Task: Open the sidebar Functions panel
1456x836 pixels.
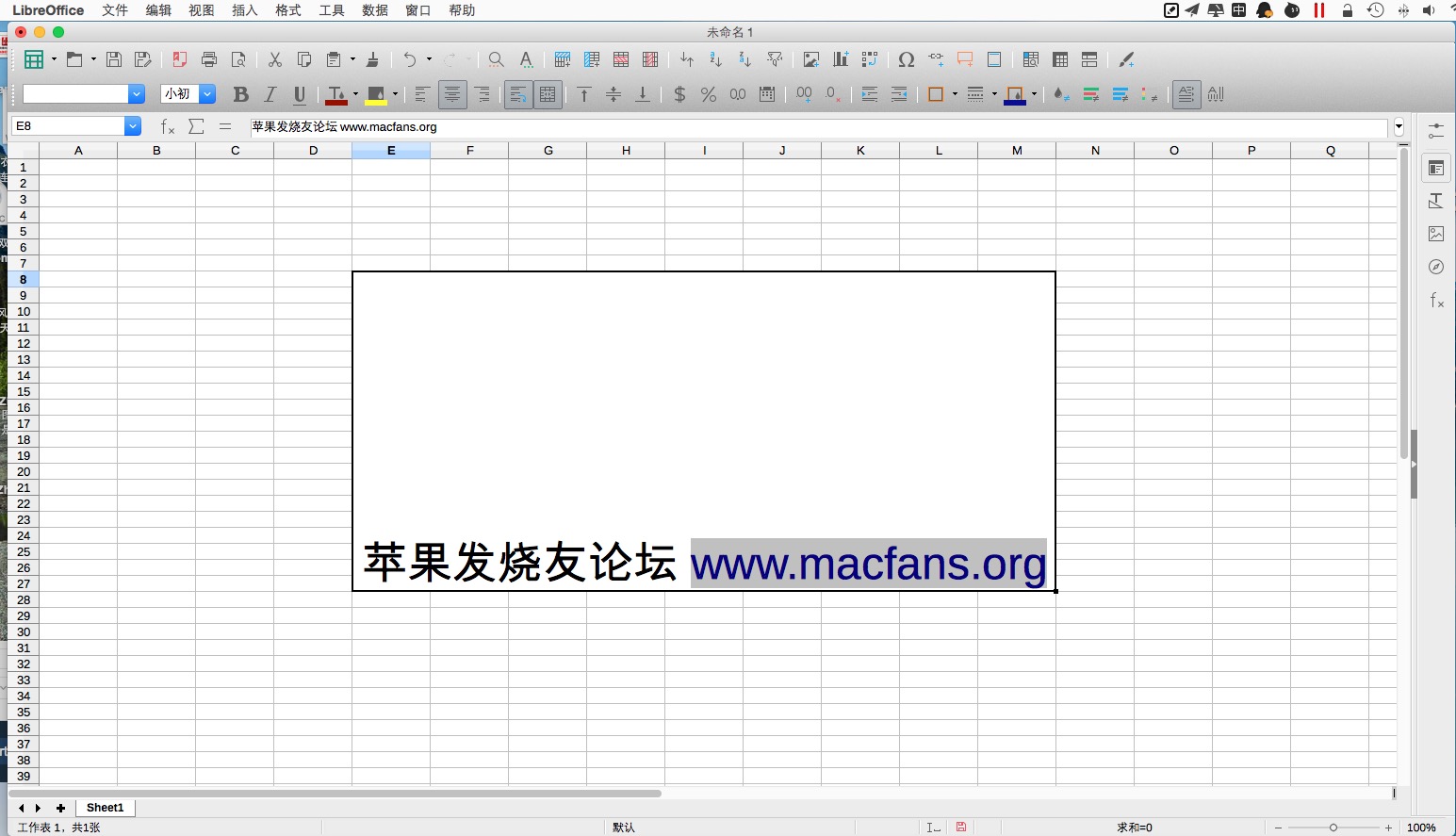Action: point(1436,301)
